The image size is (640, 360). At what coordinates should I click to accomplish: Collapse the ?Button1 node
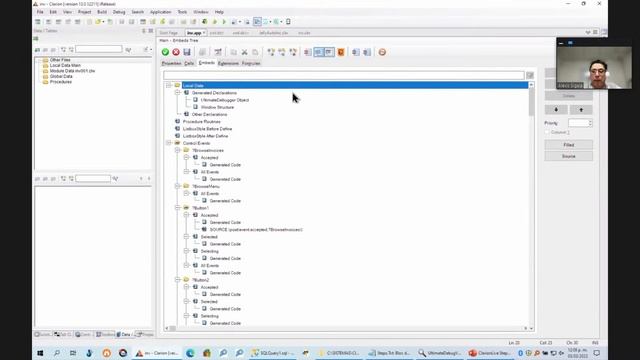point(177,208)
